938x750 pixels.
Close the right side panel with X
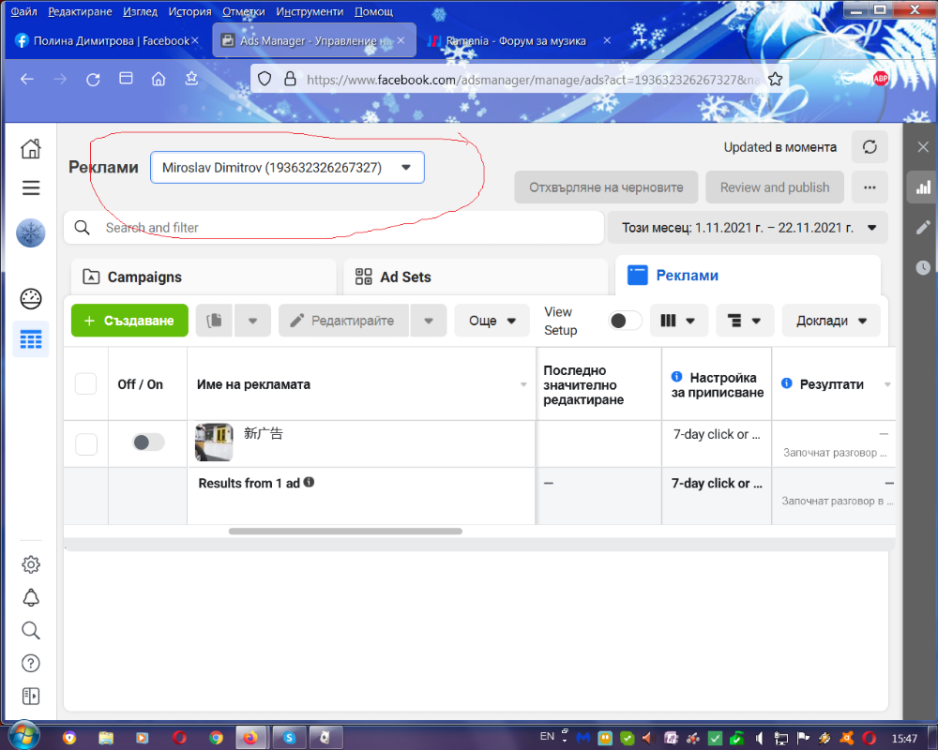[923, 147]
